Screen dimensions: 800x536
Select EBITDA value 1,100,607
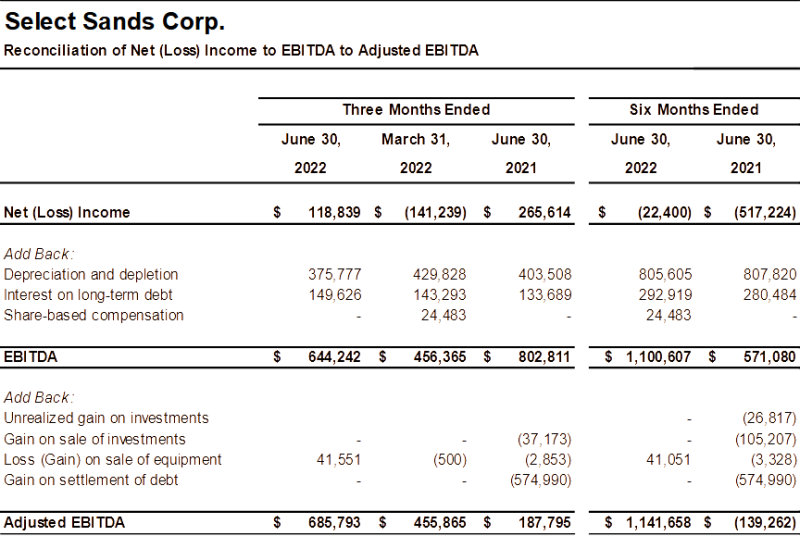pos(659,356)
